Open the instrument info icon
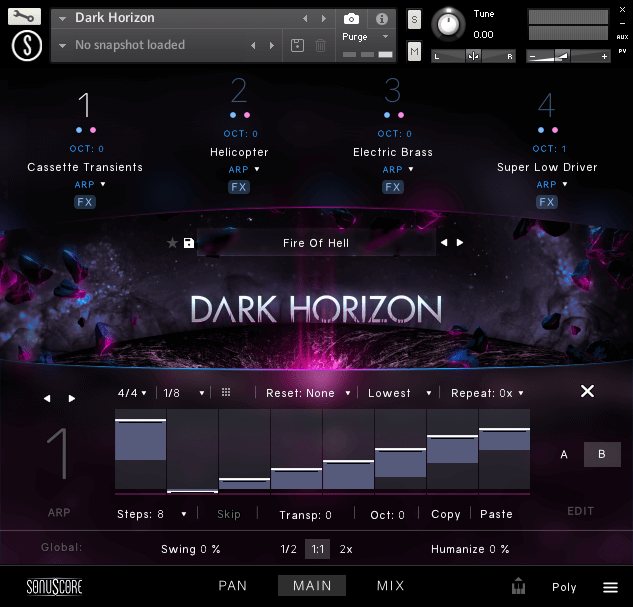Viewport: 633px width, 607px height. click(381, 19)
